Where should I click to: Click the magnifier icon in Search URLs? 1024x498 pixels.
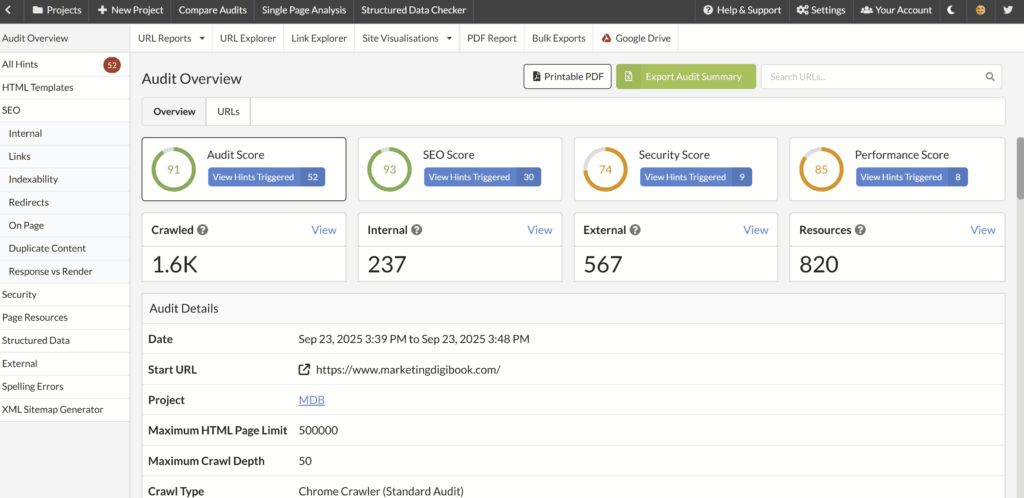click(x=990, y=77)
